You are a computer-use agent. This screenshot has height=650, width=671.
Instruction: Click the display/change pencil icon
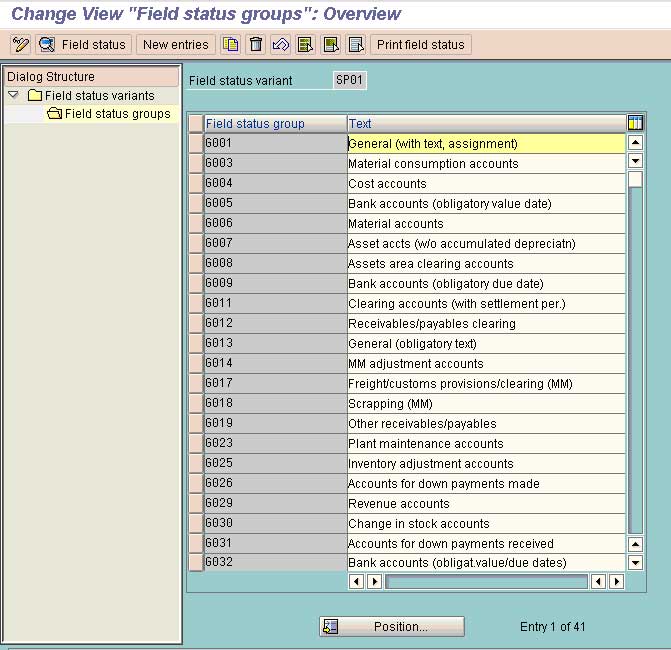point(21,45)
